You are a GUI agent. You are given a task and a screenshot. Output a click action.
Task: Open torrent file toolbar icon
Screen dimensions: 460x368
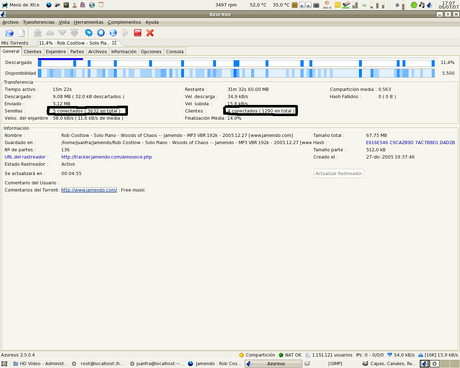click(x=9, y=33)
